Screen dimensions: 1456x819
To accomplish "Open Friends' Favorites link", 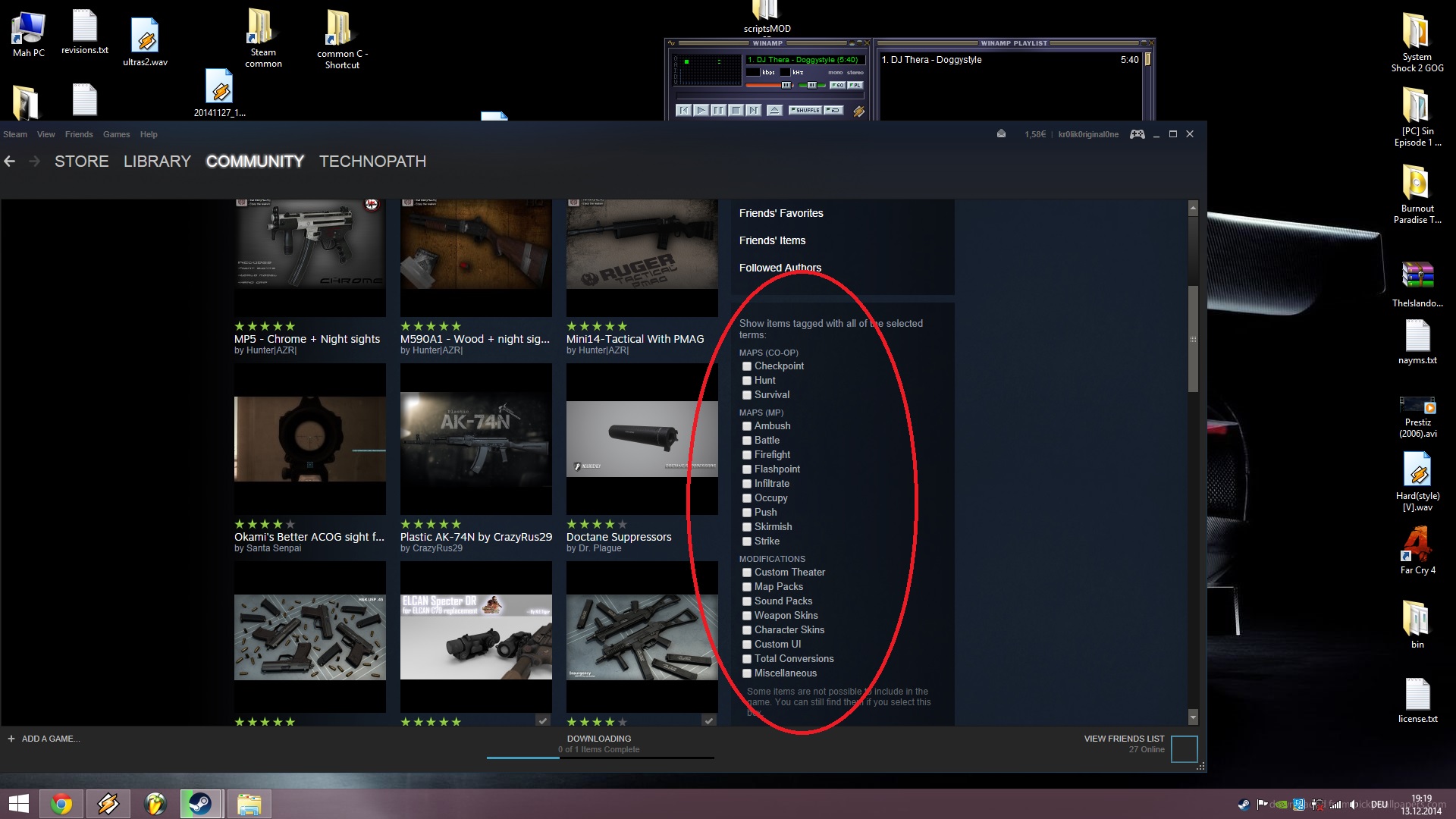I will tap(781, 213).
